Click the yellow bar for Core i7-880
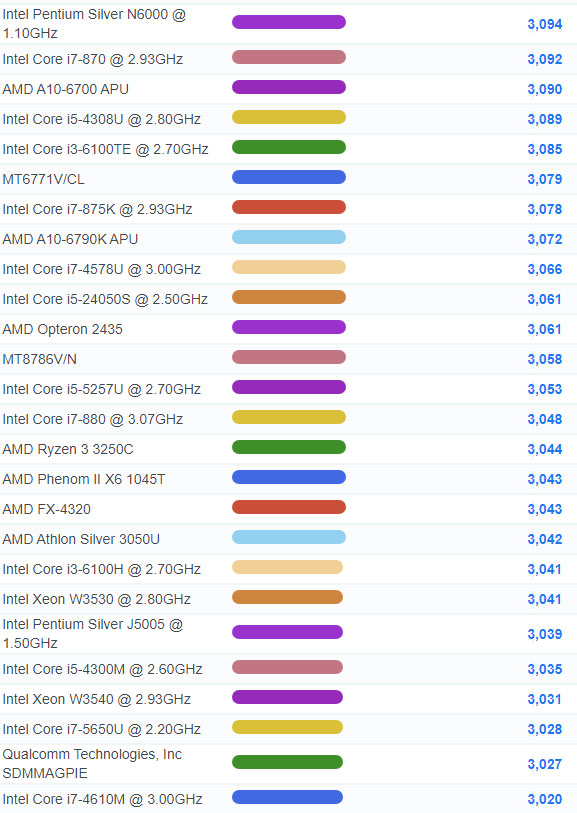 [289, 417]
